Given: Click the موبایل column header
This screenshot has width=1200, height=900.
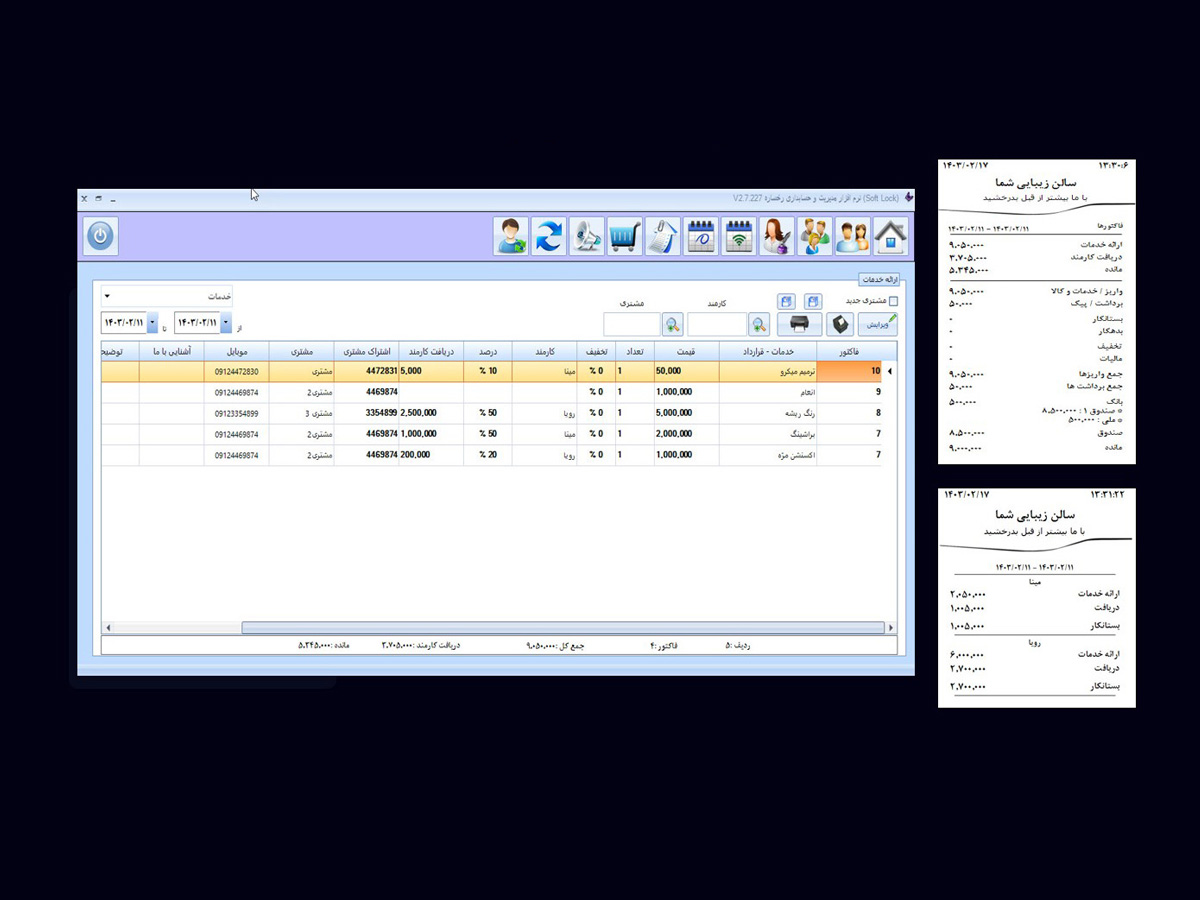Looking at the screenshot, I should (236, 351).
